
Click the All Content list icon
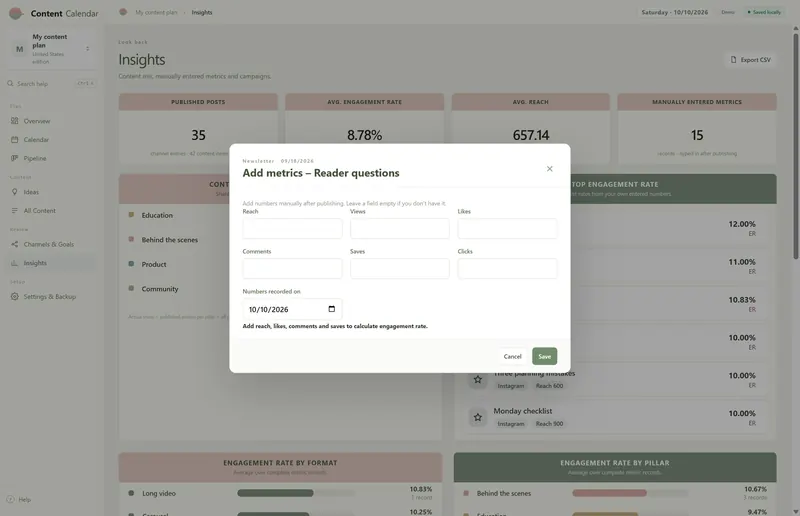pyautogui.click(x=14, y=210)
